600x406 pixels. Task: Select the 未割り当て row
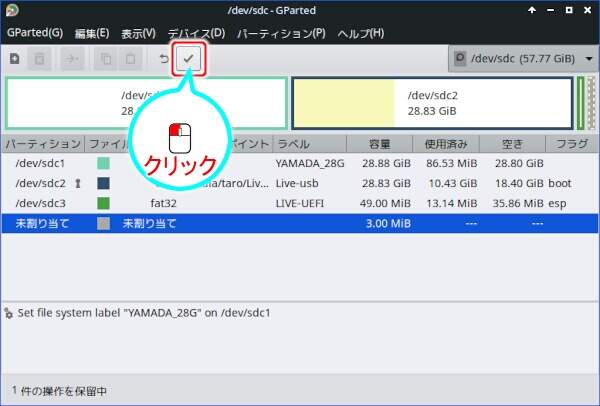[x=300, y=223]
